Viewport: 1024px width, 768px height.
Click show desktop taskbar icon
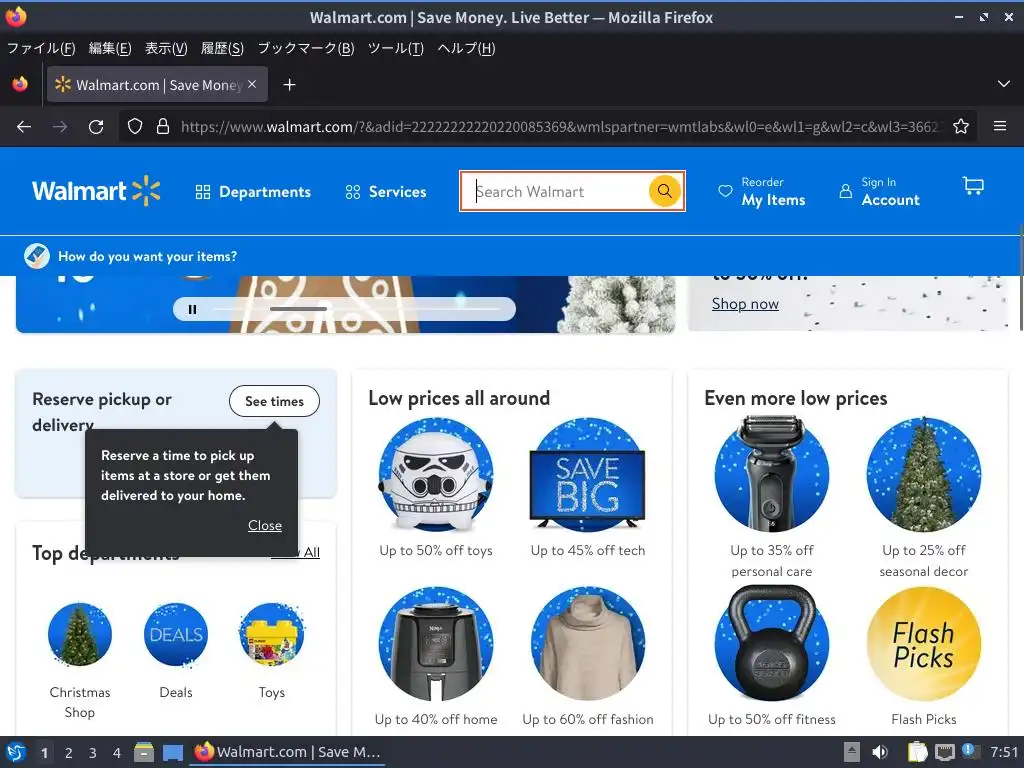[x=173, y=752]
